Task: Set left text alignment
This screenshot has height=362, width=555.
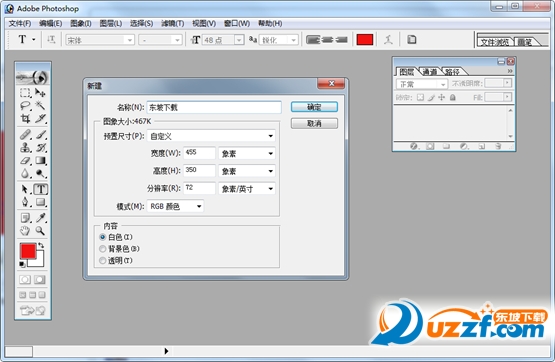Action: point(313,40)
